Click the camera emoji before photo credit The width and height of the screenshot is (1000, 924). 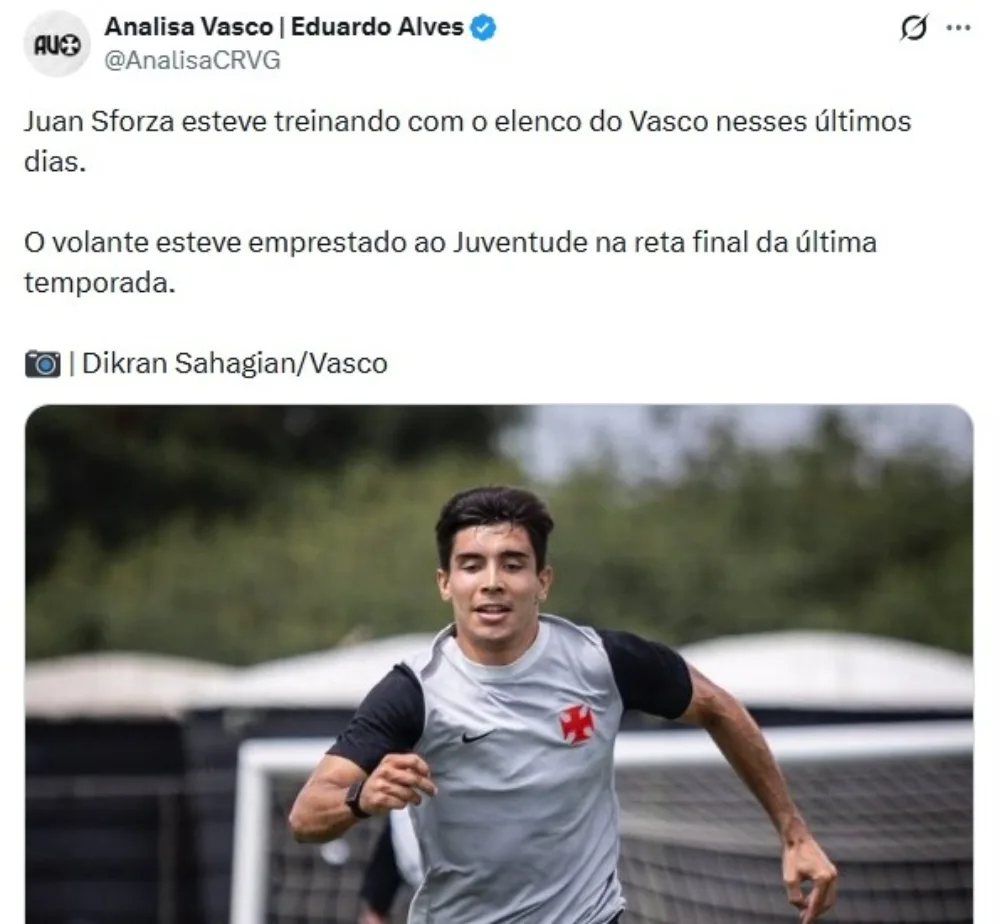click(43, 363)
